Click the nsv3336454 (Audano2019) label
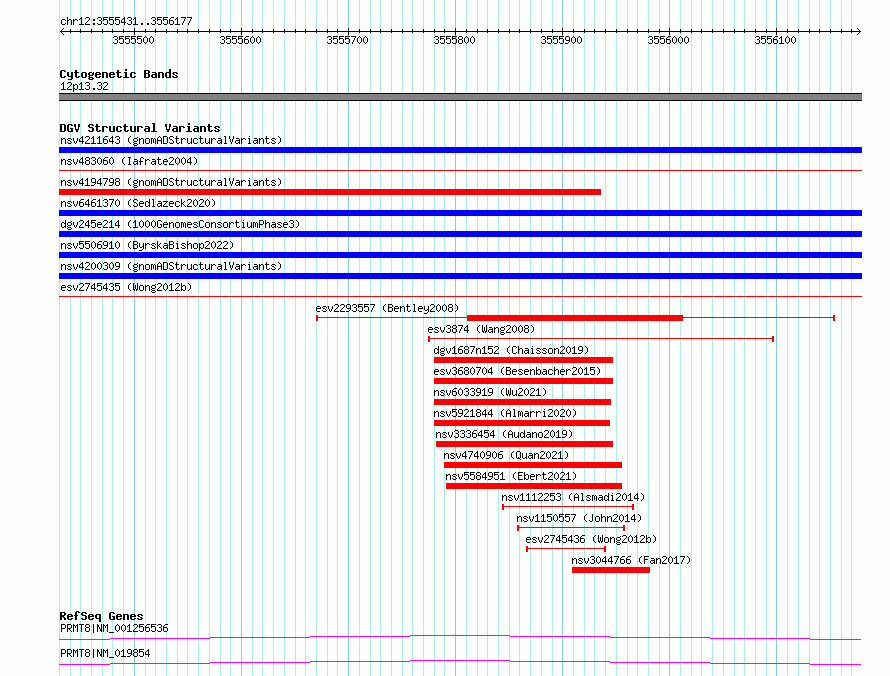The width and height of the screenshot is (890, 676). 504,434
